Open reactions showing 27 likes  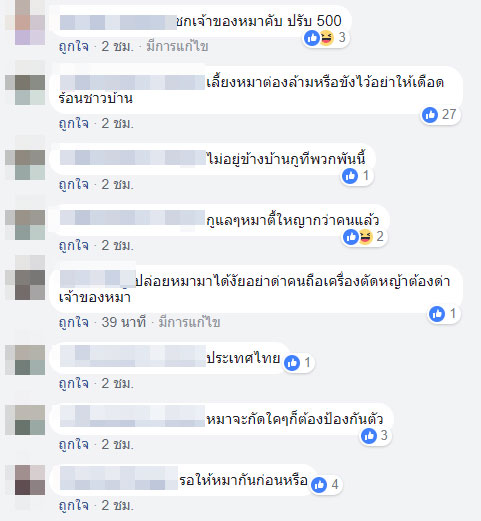tap(440, 115)
